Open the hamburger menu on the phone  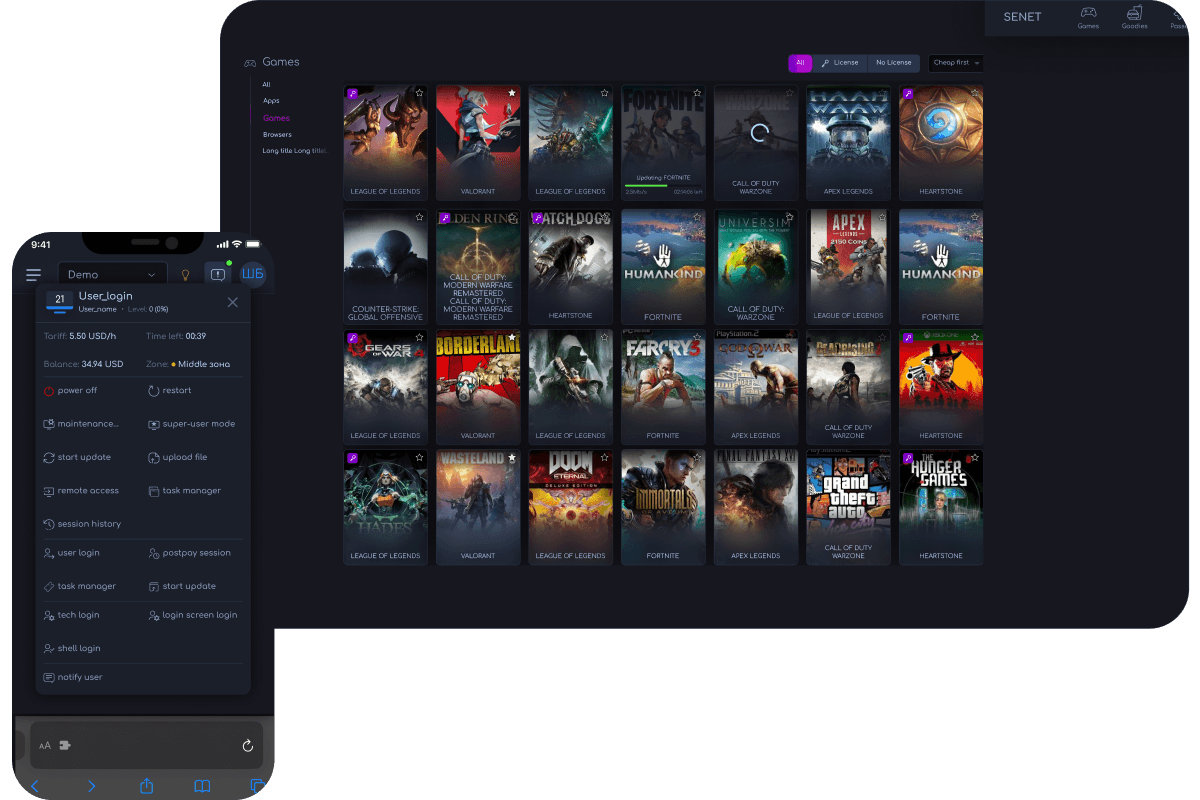34,275
